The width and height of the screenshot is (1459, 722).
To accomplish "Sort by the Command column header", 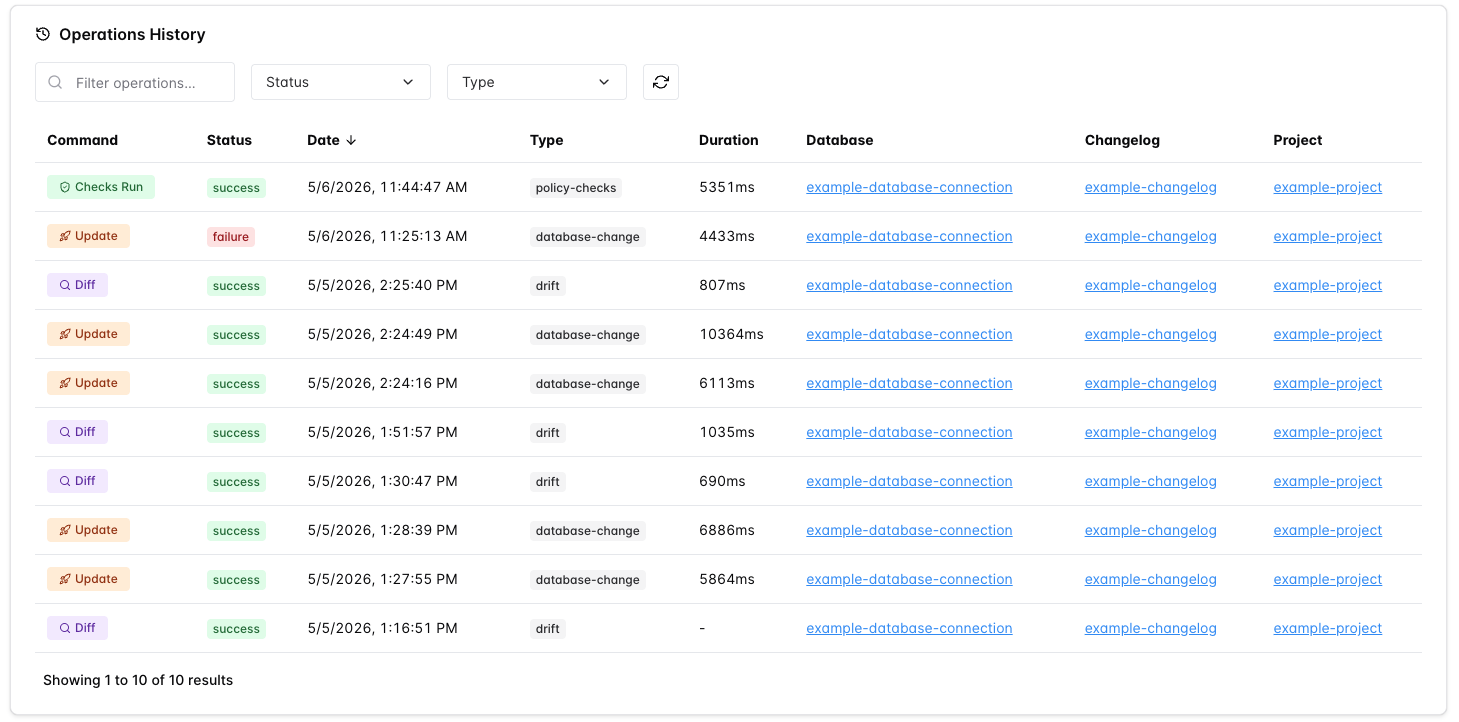I will pyautogui.click(x=82, y=140).
